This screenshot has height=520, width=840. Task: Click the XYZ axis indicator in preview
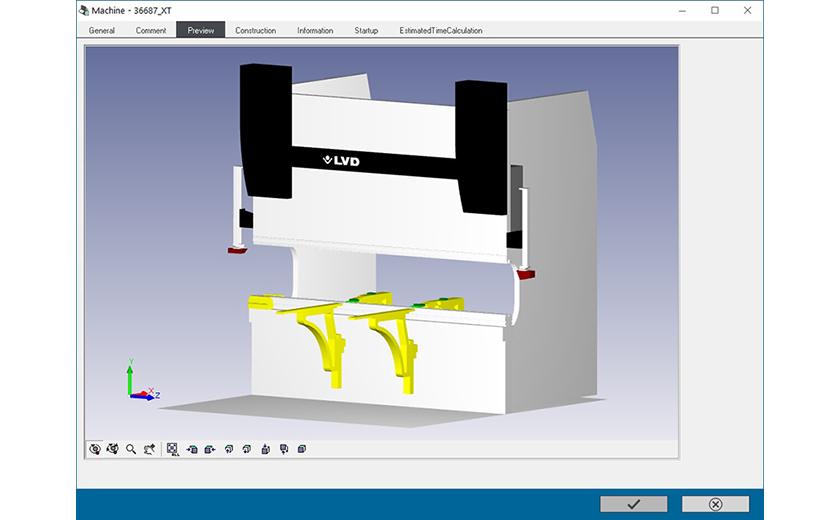pyautogui.click(x=140, y=382)
